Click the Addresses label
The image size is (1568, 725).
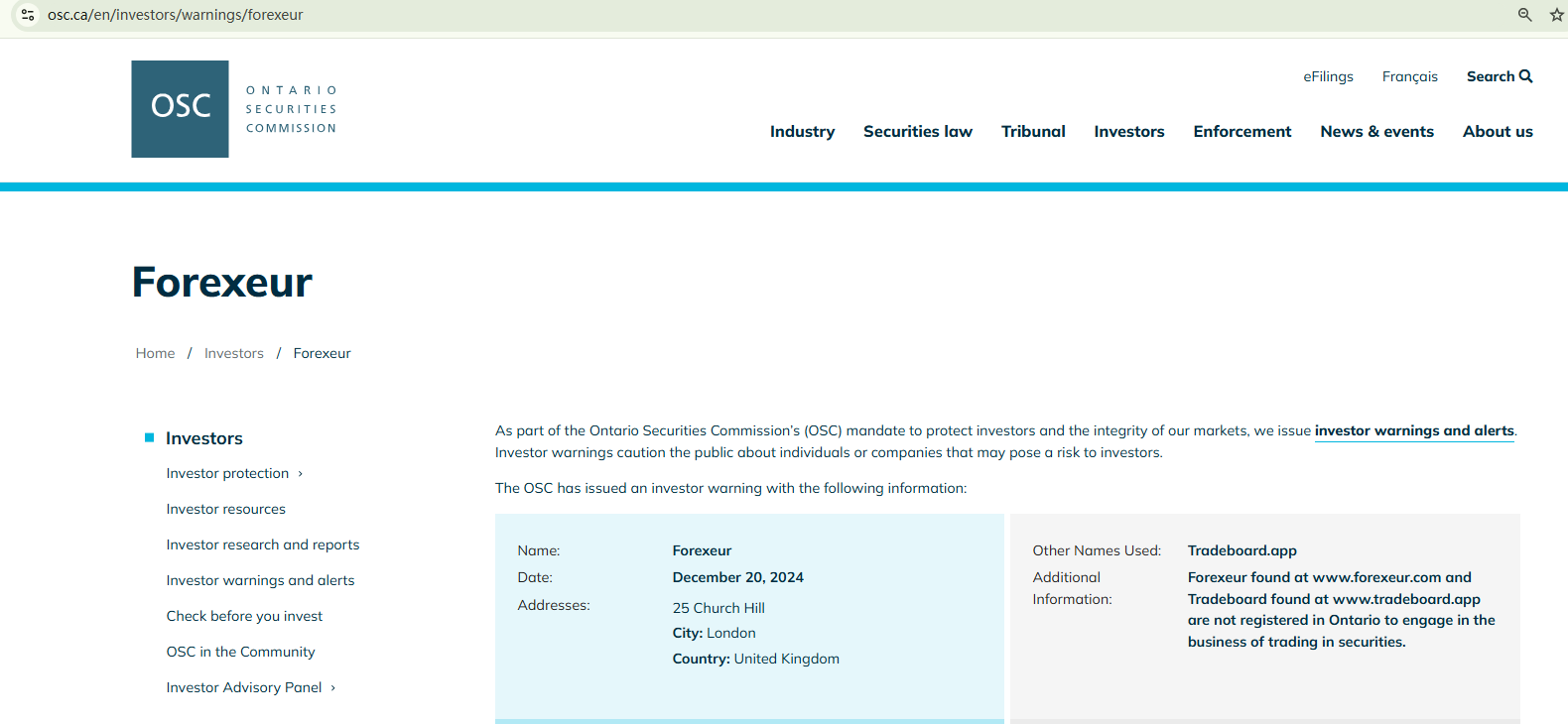(x=554, y=605)
